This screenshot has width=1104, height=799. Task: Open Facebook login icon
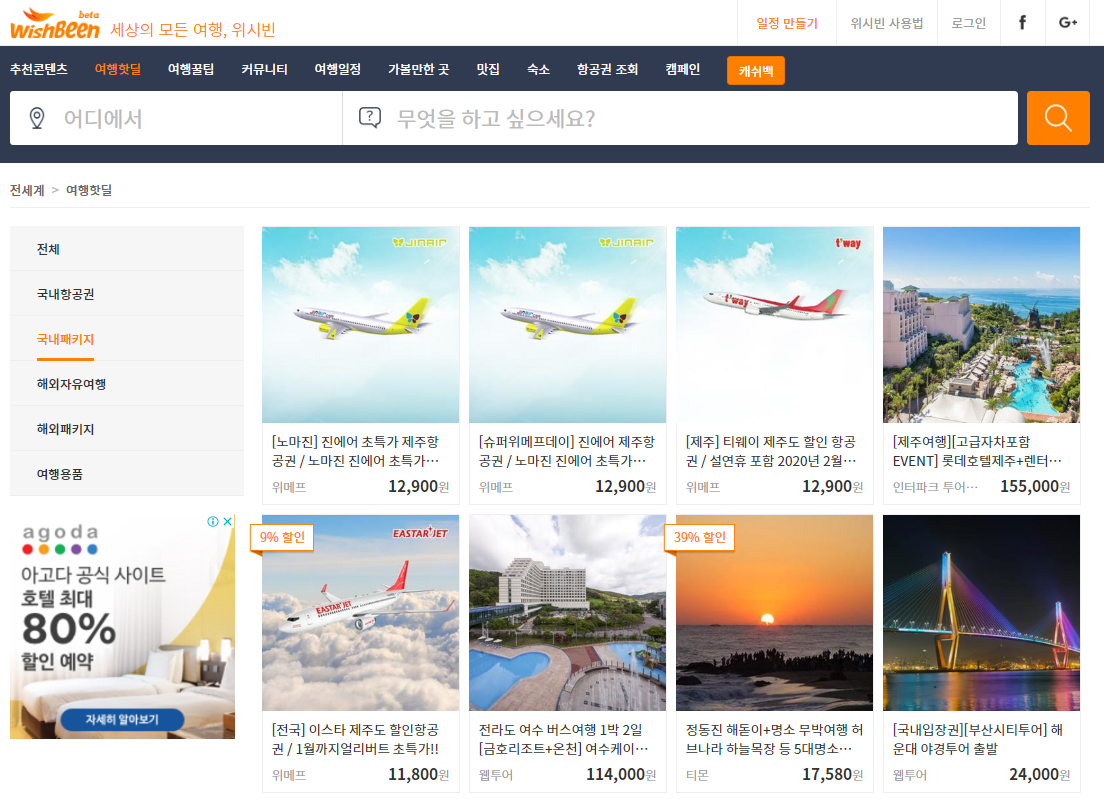[x=1022, y=23]
